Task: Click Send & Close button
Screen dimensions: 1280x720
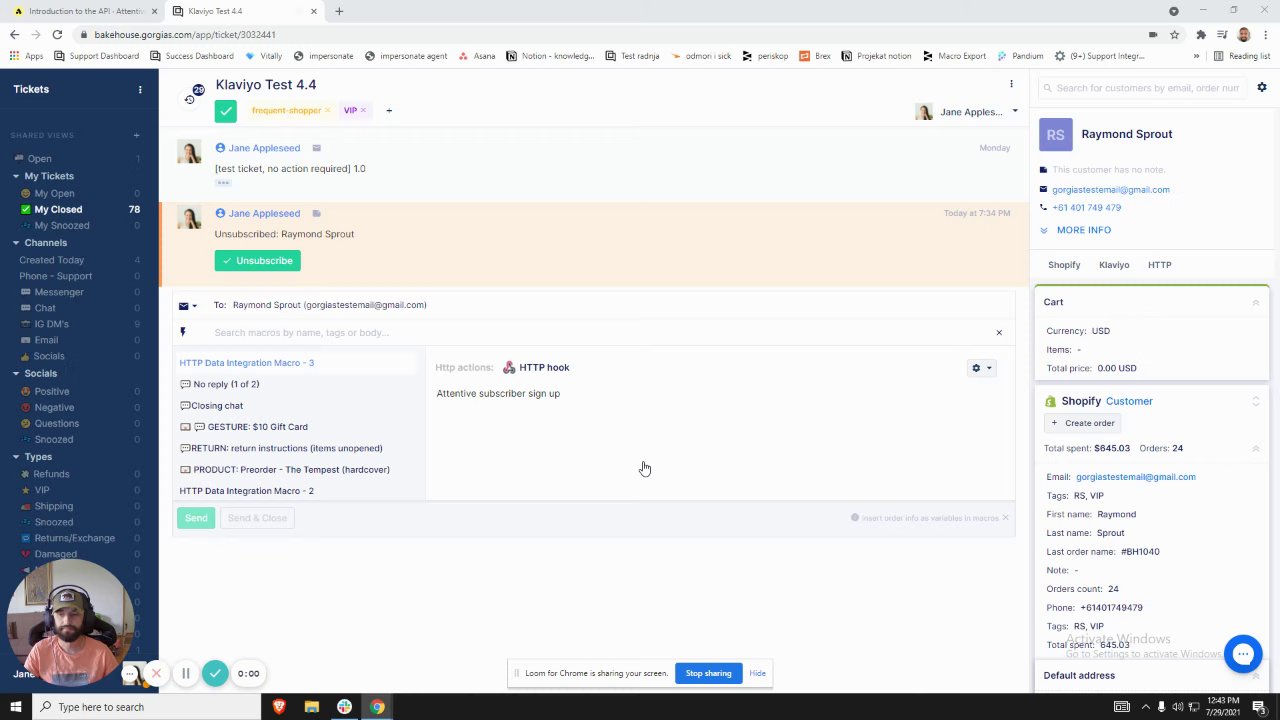Action: (257, 518)
